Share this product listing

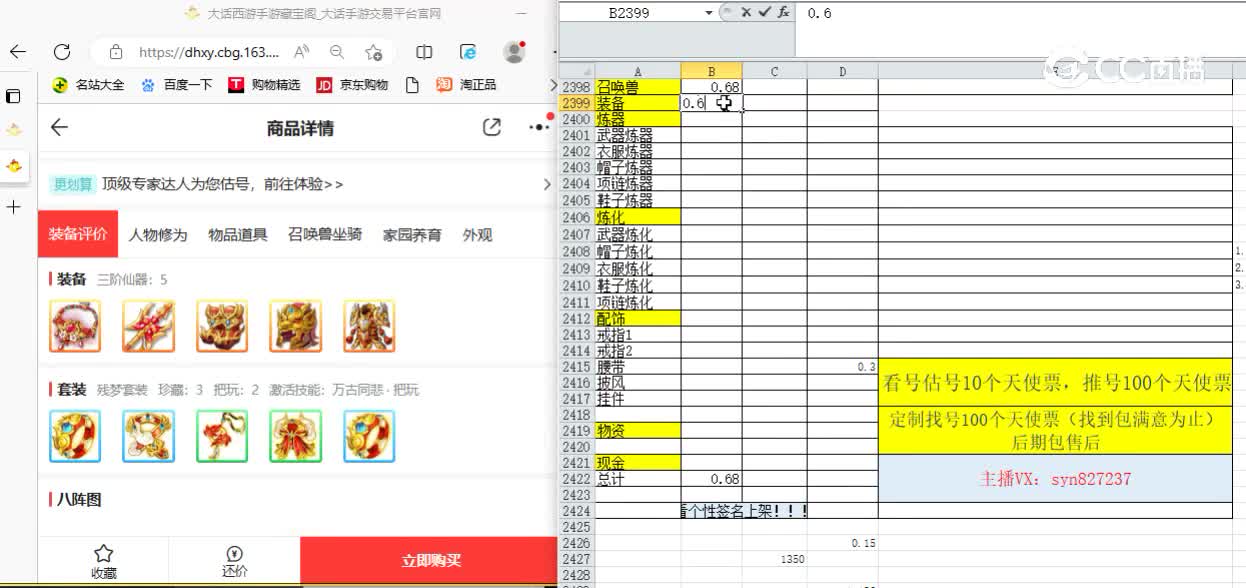491,127
